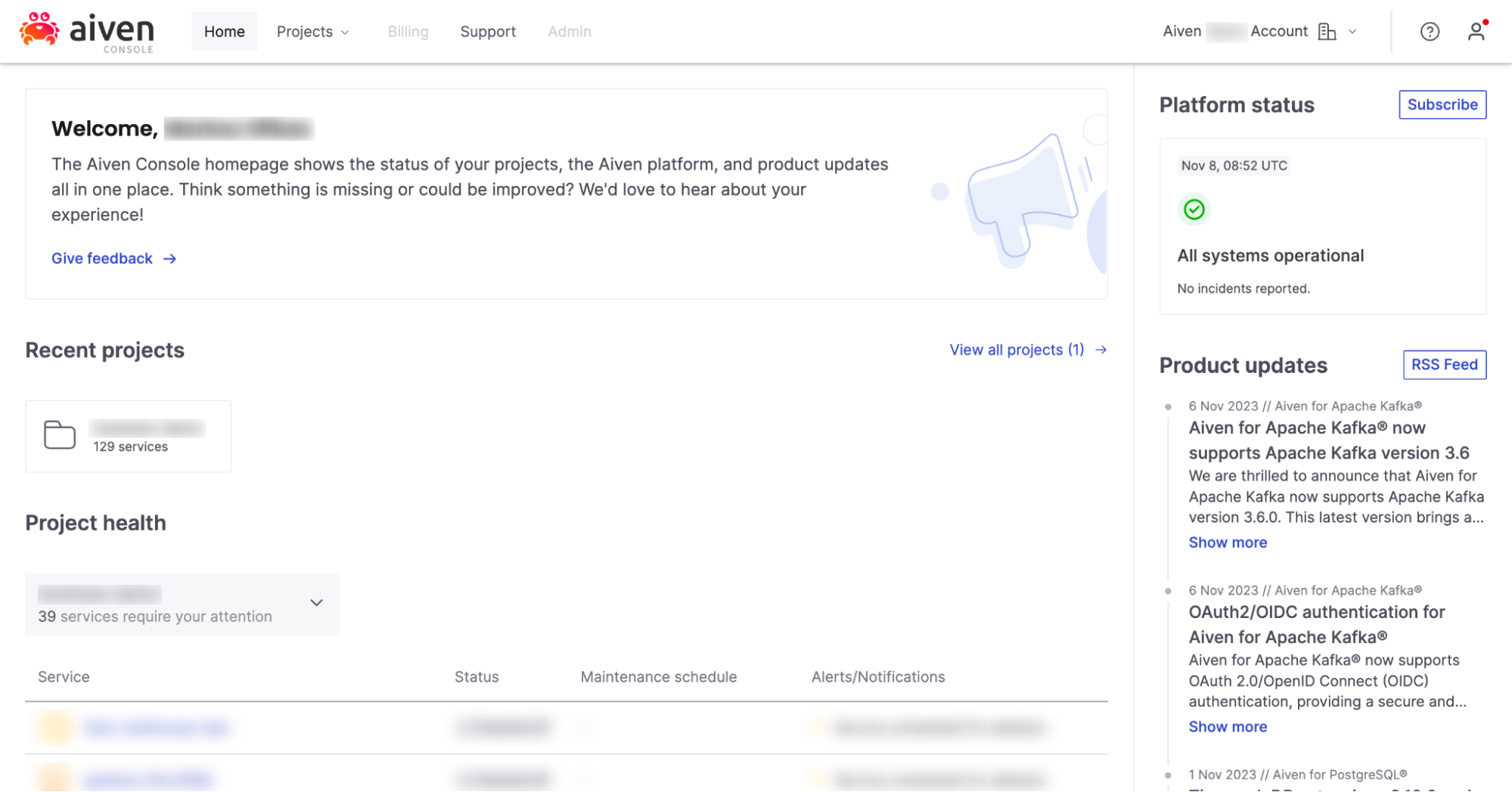Show more on OAuth2/OIDC authentication update
This screenshot has height=792, width=1512.
pyautogui.click(x=1228, y=727)
